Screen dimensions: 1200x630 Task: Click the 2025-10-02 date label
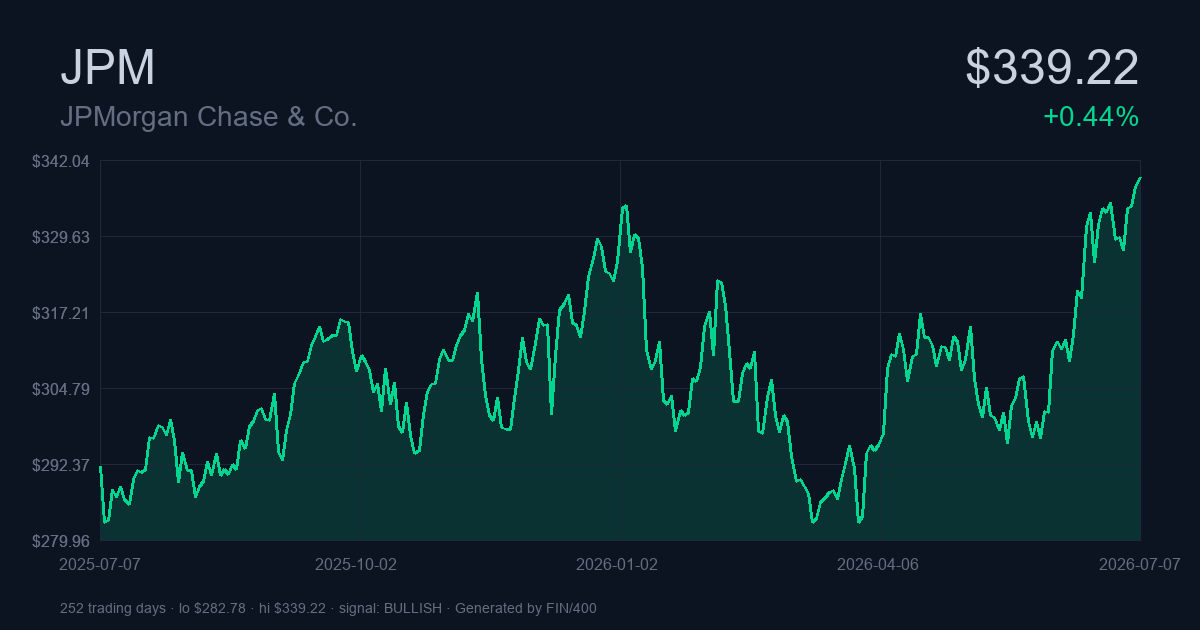(x=356, y=564)
